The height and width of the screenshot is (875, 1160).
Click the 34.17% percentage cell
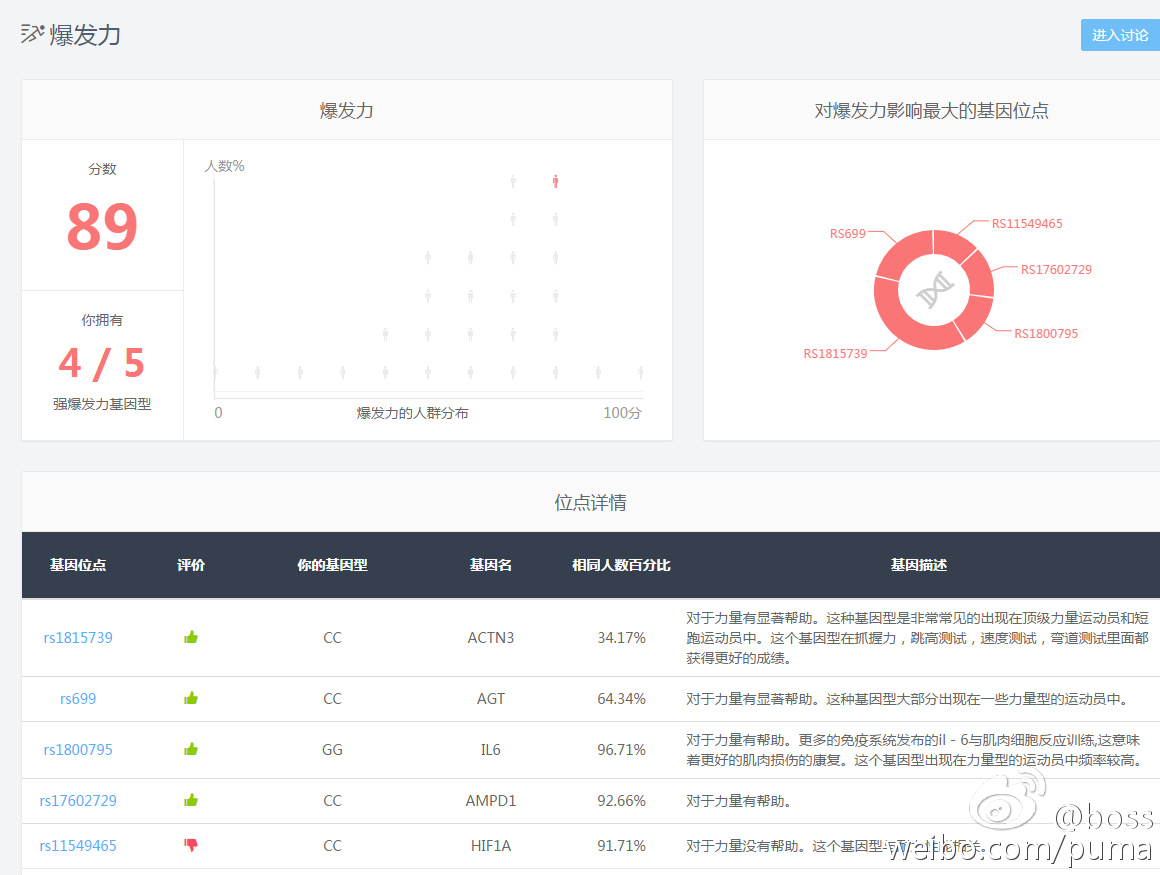pyautogui.click(x=621, y=638)
